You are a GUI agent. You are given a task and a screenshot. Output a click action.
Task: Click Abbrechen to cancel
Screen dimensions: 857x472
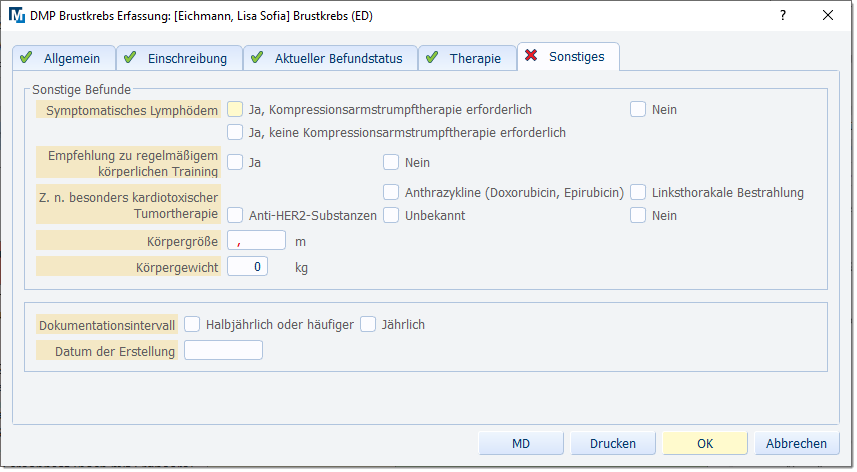point(796,443)
